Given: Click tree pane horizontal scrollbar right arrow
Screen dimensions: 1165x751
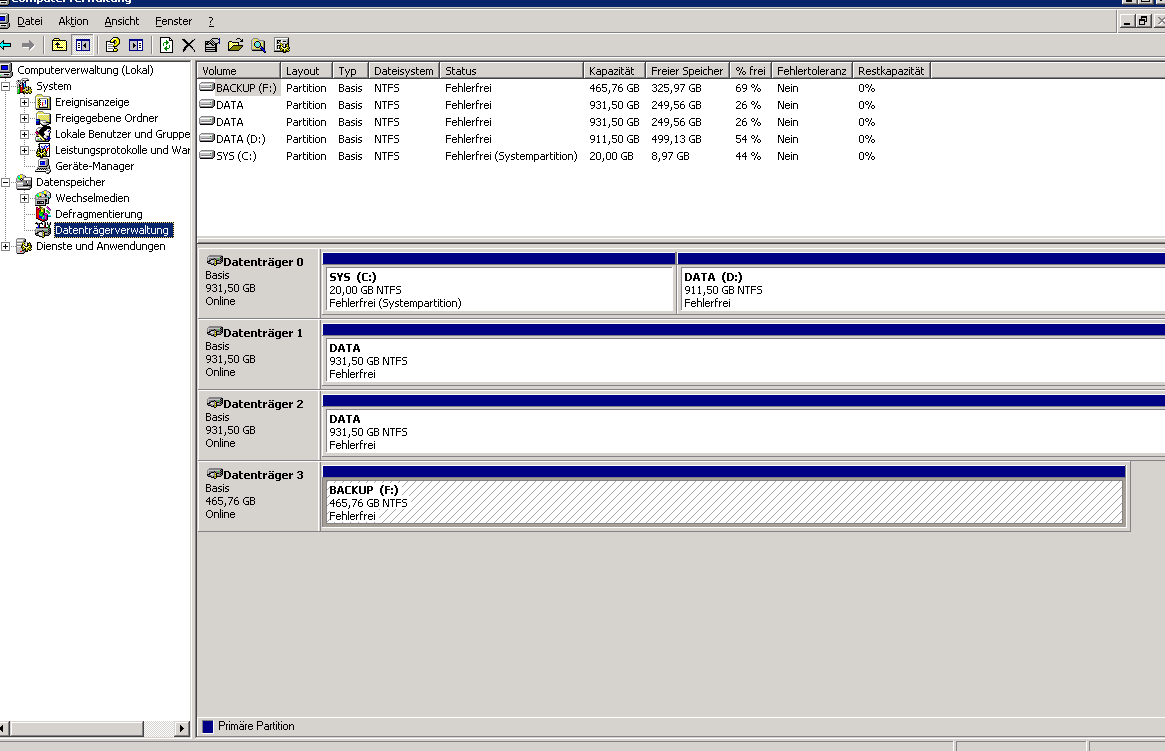Looking at the screenshot, I should tap(182, 729).
